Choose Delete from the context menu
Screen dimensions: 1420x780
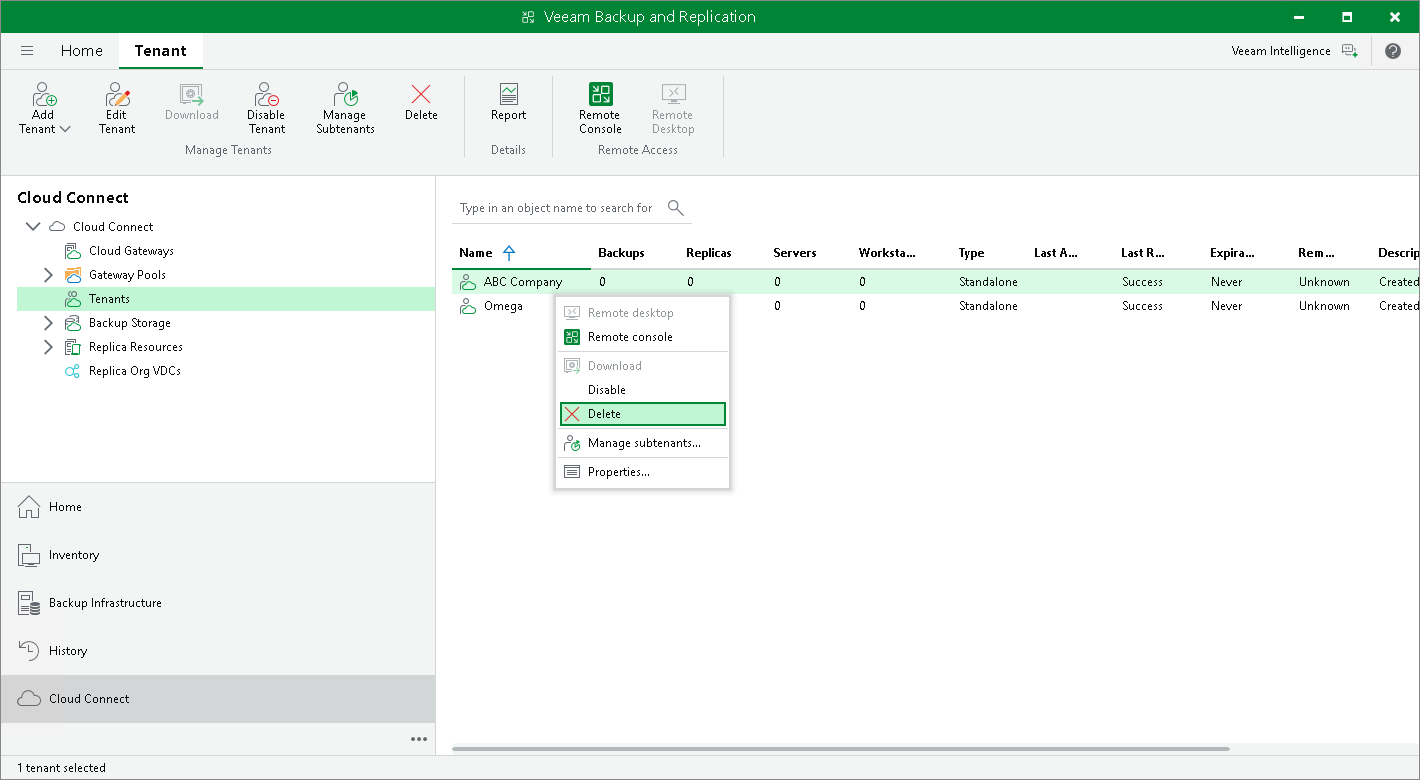point(643,414)
